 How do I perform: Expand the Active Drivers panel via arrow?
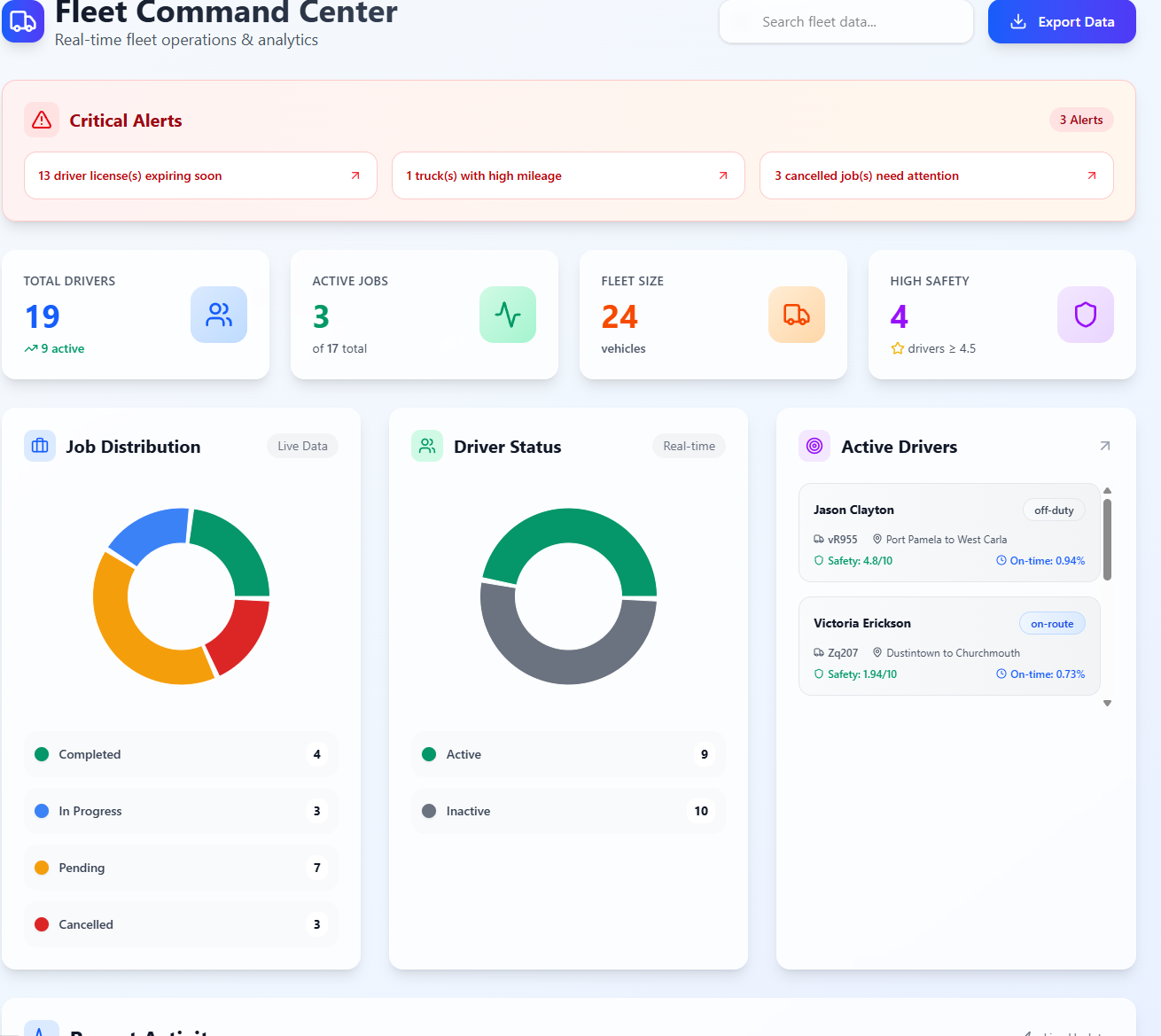click(x=1104, y=446)
